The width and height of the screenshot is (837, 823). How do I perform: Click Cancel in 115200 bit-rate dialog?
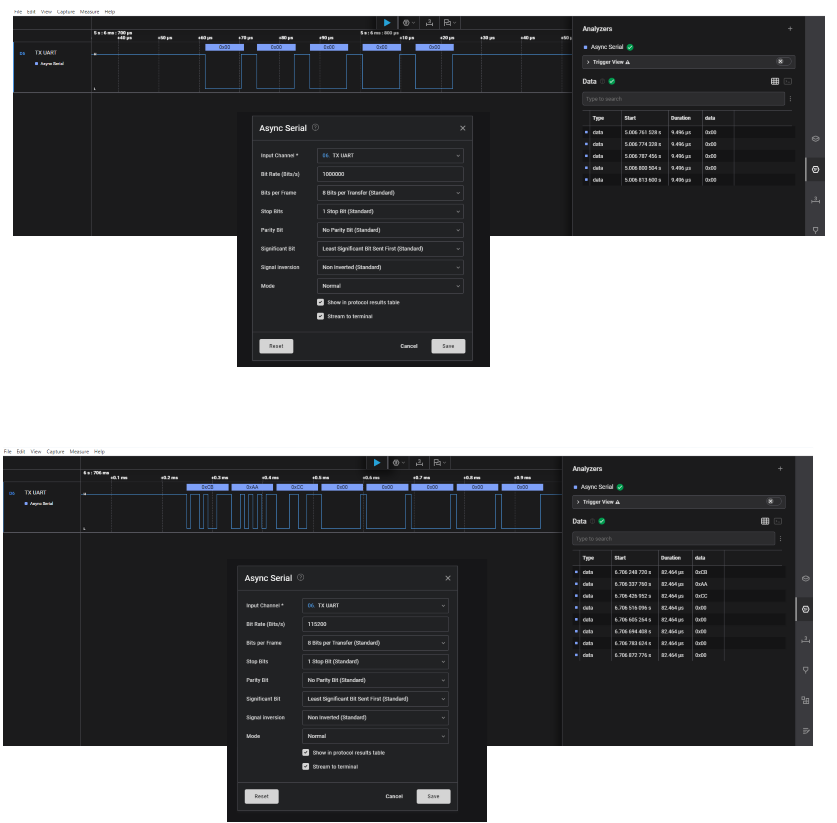394,796
